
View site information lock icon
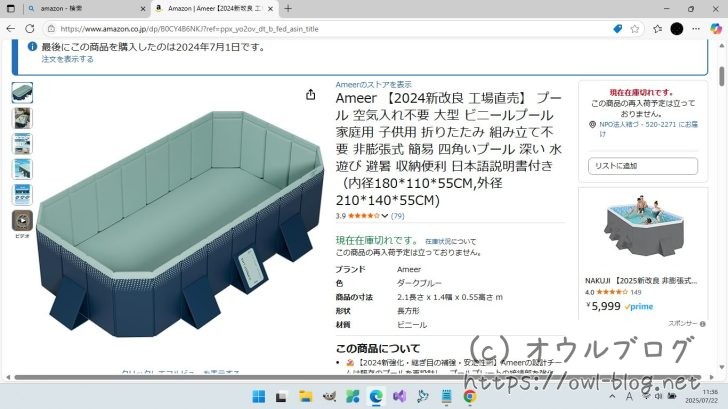coord(51,29)
